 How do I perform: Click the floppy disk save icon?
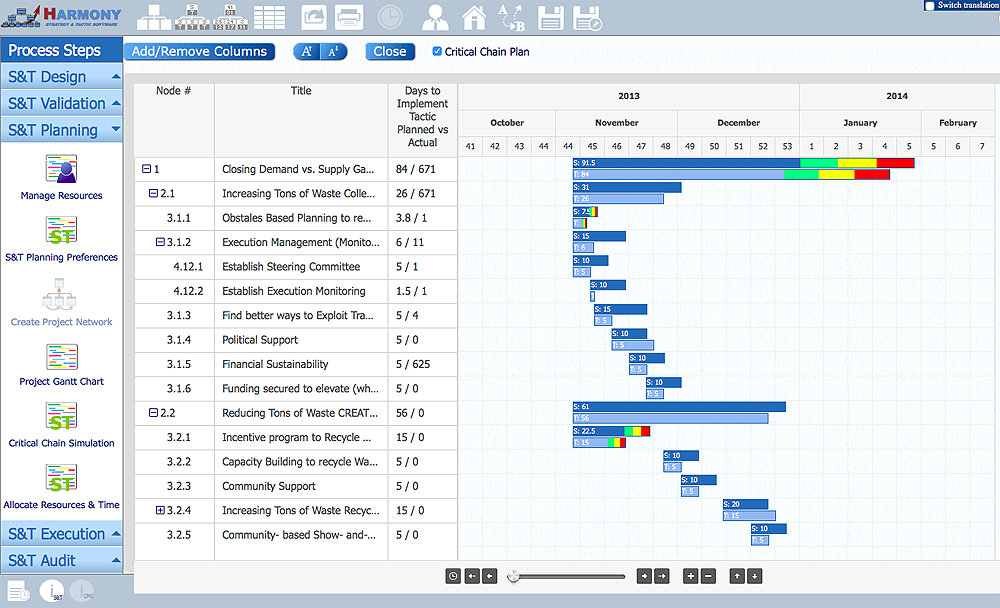coord(549,17)
